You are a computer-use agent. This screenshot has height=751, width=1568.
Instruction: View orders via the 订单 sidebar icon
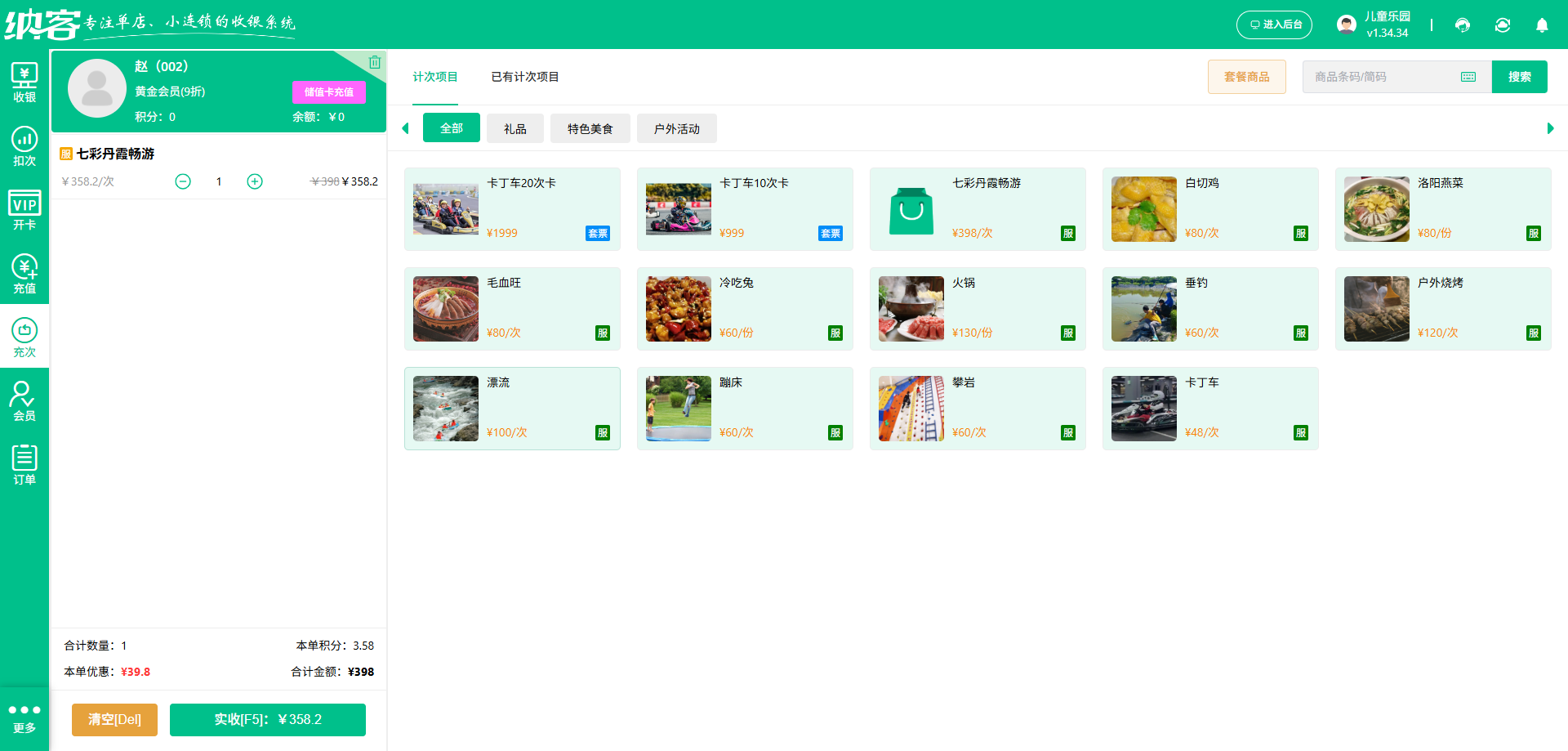pos(24,462)
